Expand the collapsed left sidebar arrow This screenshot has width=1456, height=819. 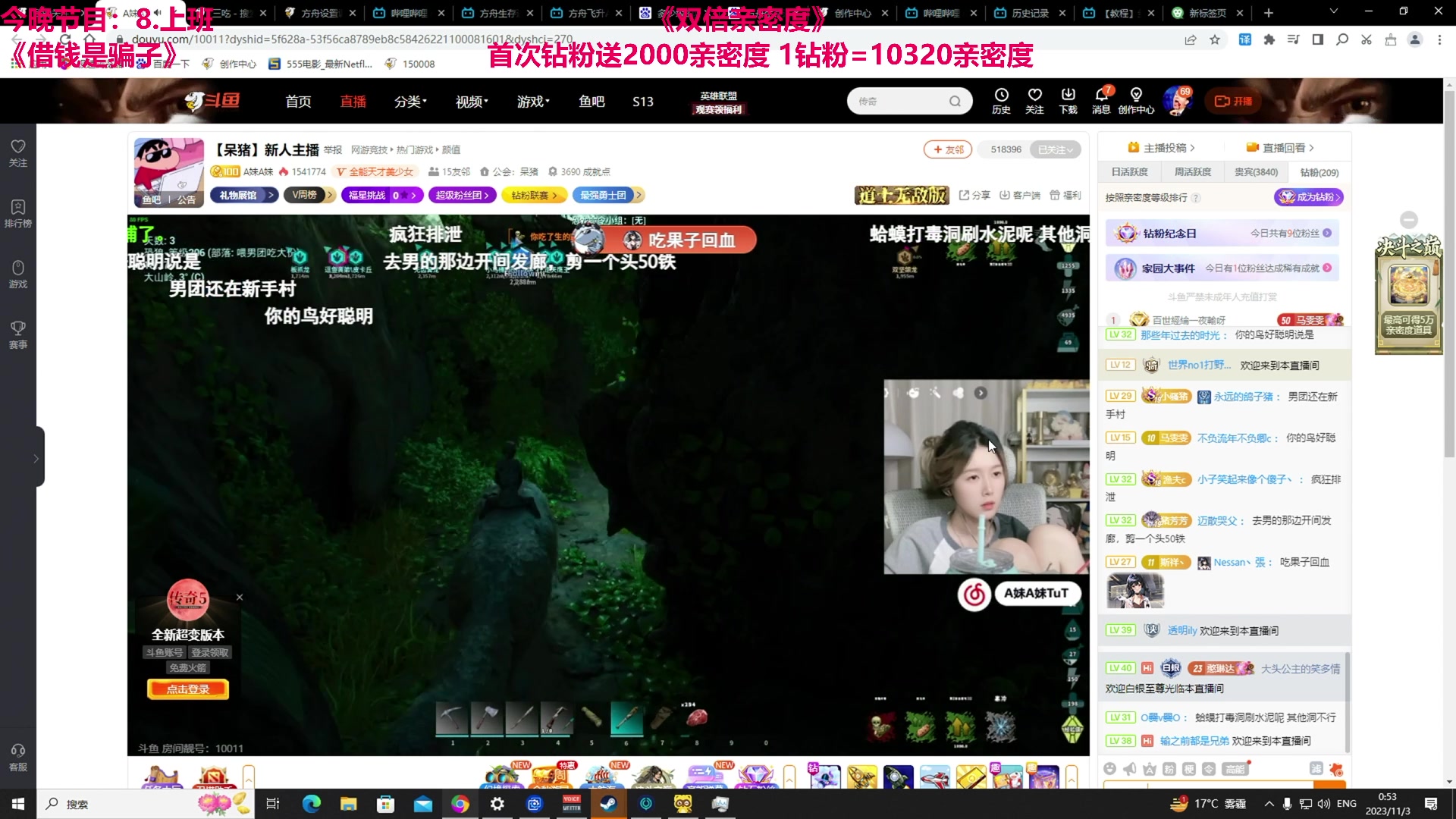coord(36,458)
